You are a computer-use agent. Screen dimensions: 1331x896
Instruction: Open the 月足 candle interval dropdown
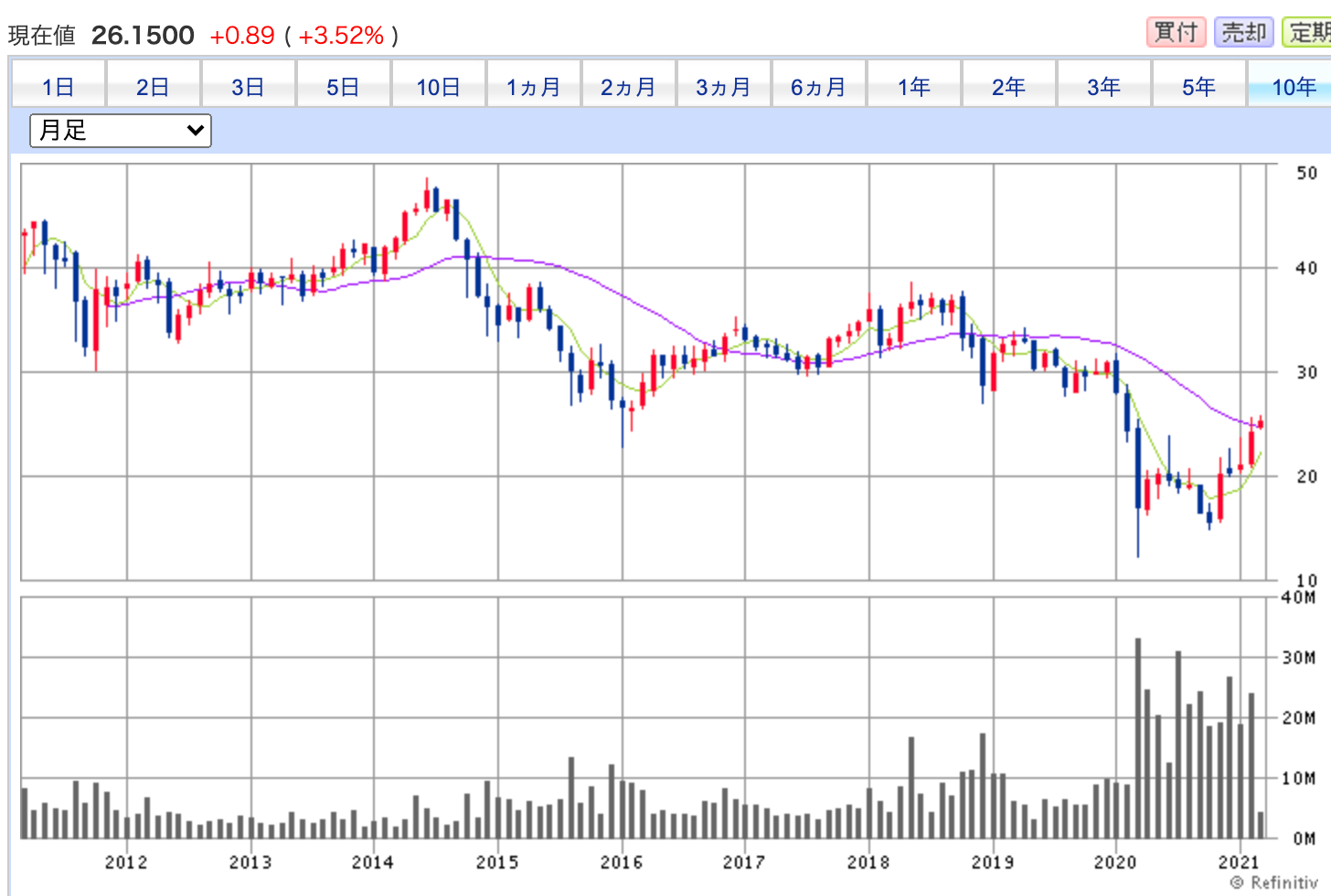pos(121,131)
